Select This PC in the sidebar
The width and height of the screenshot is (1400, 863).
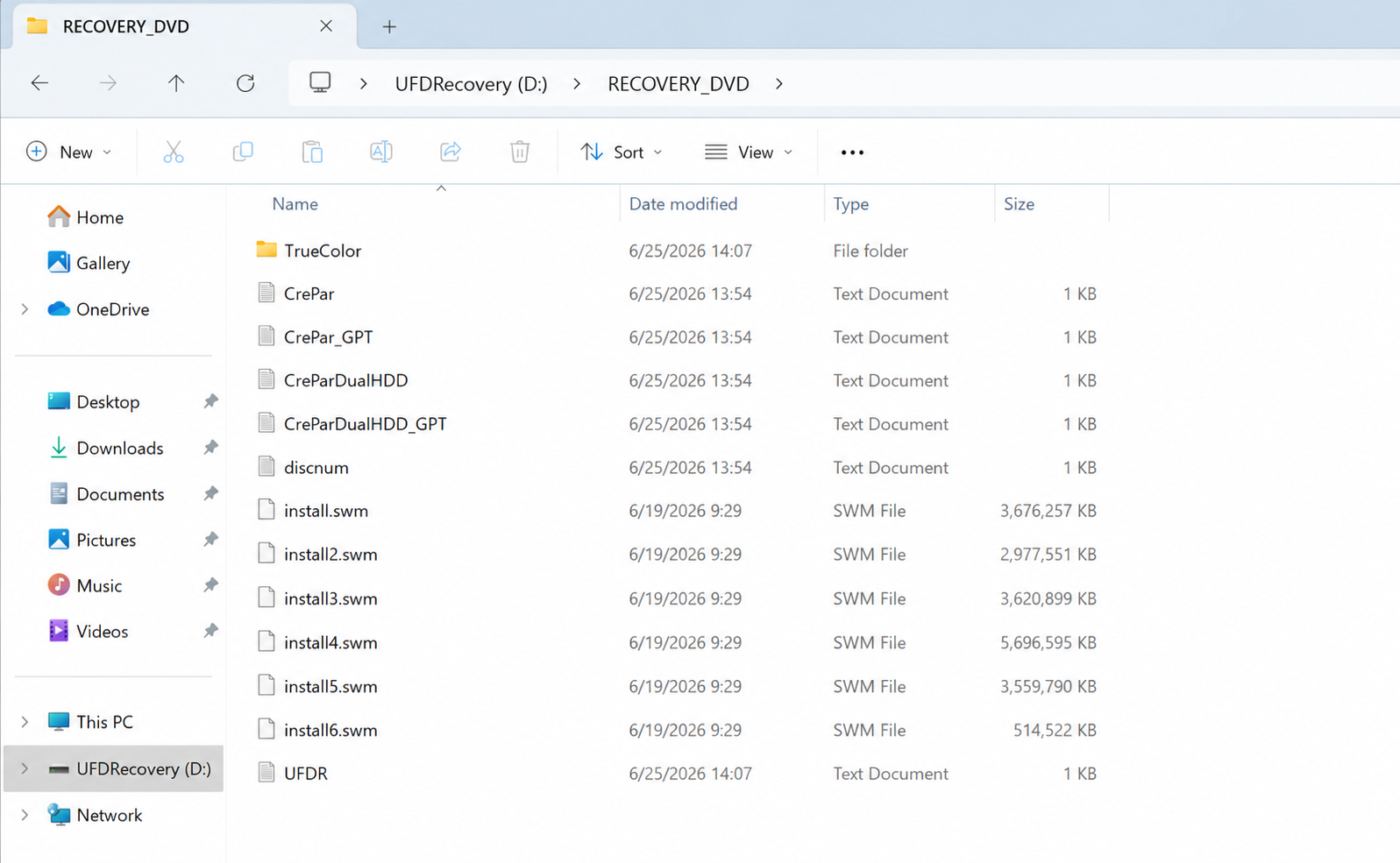tap(90, 722)
